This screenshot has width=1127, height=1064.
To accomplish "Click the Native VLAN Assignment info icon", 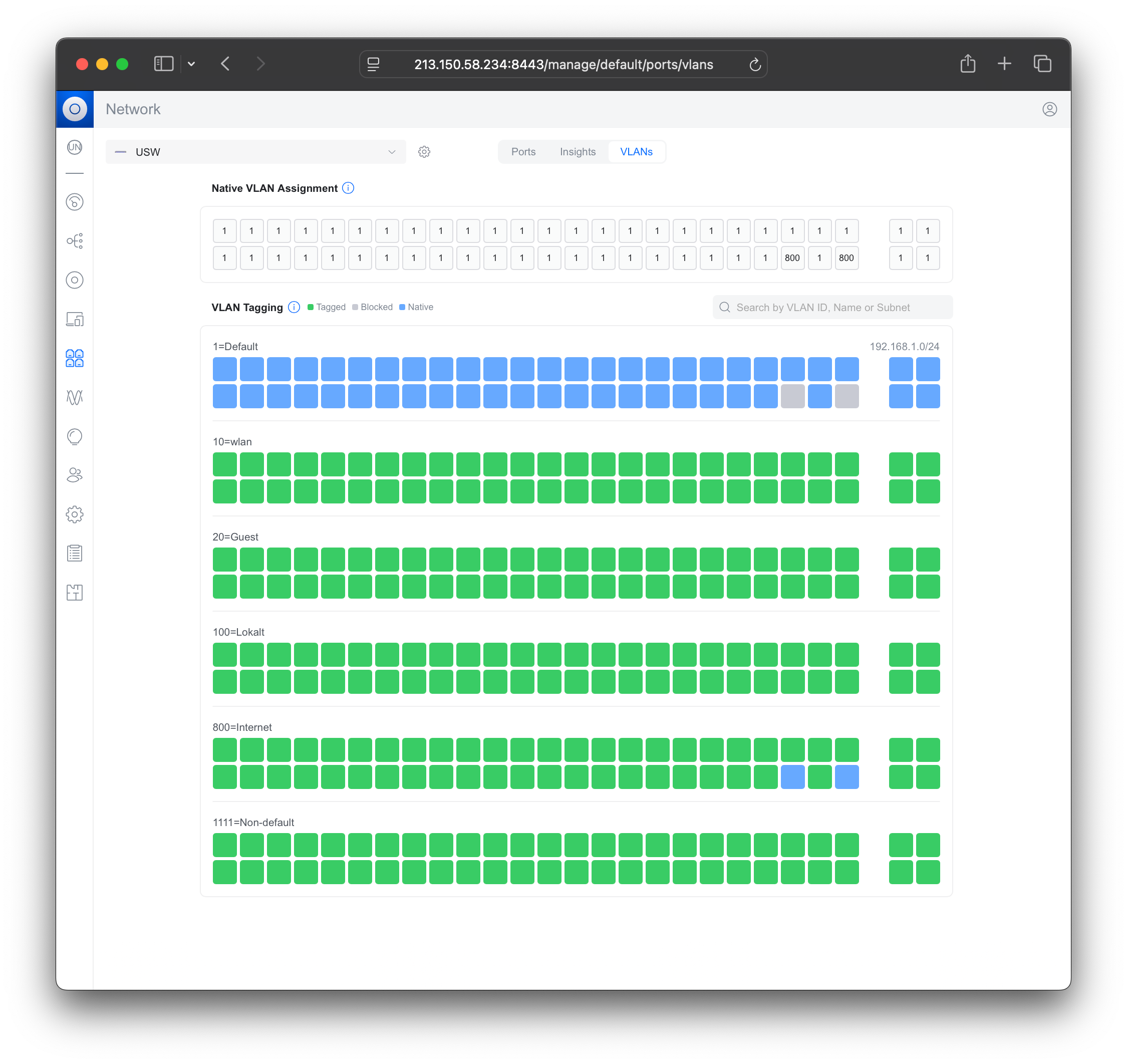I will coord(348,188).
